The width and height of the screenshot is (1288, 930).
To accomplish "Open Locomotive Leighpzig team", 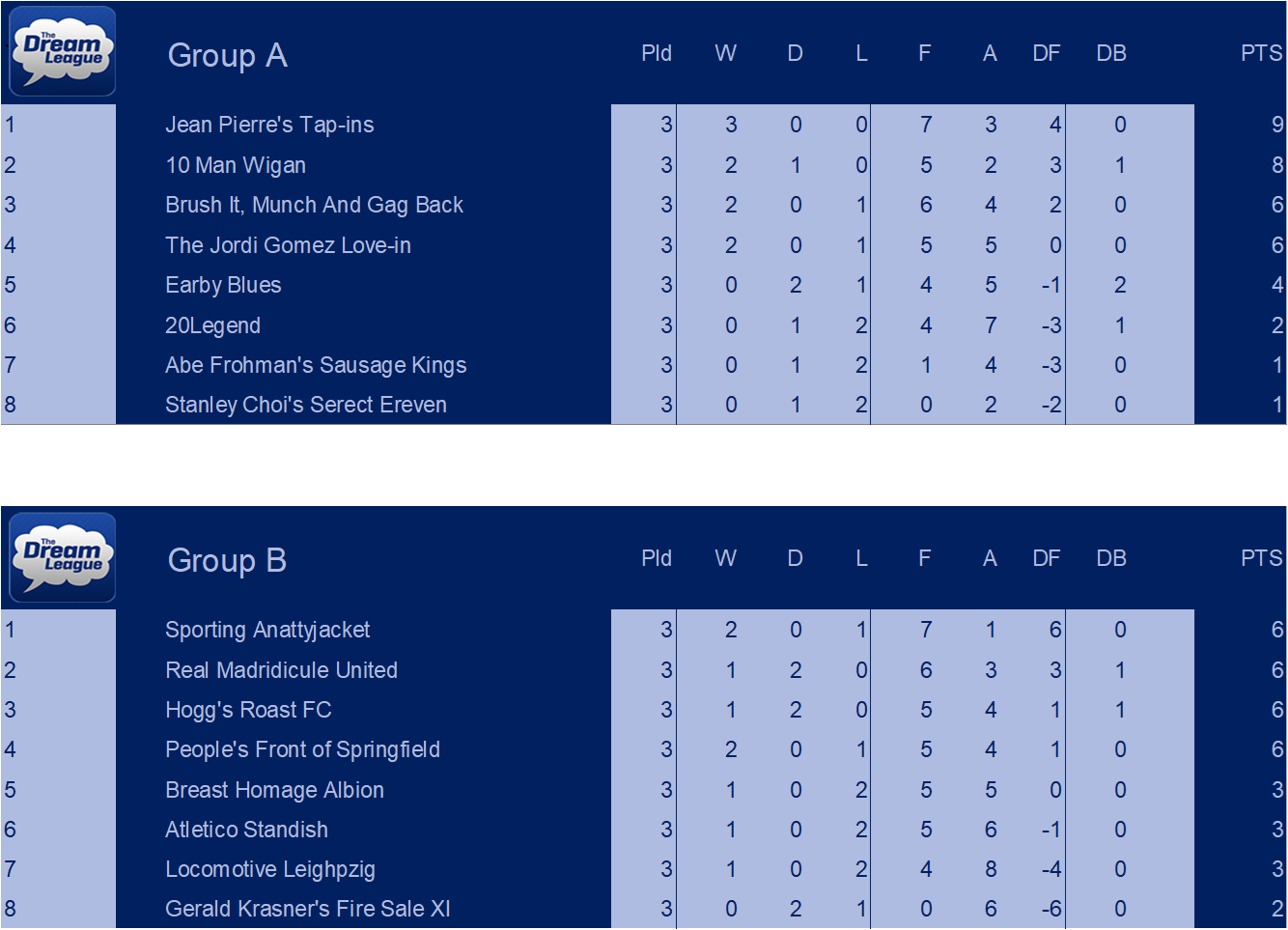I will pos(270,869).
